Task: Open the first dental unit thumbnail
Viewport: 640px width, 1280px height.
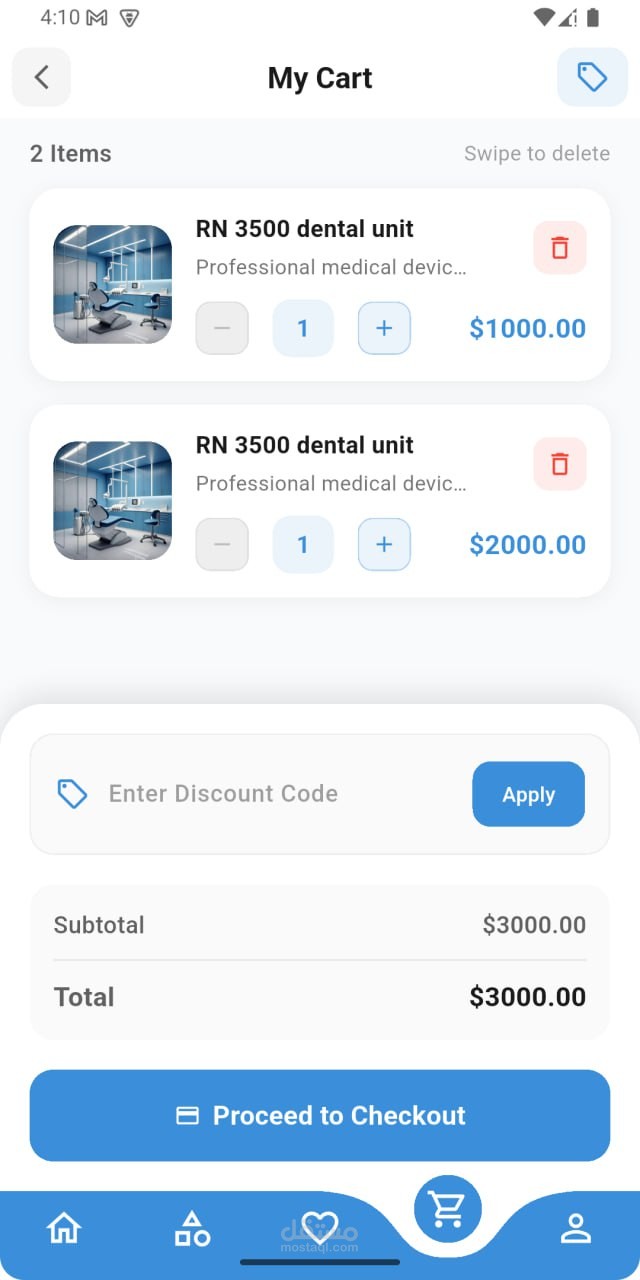Action: [x=112, y=284]
